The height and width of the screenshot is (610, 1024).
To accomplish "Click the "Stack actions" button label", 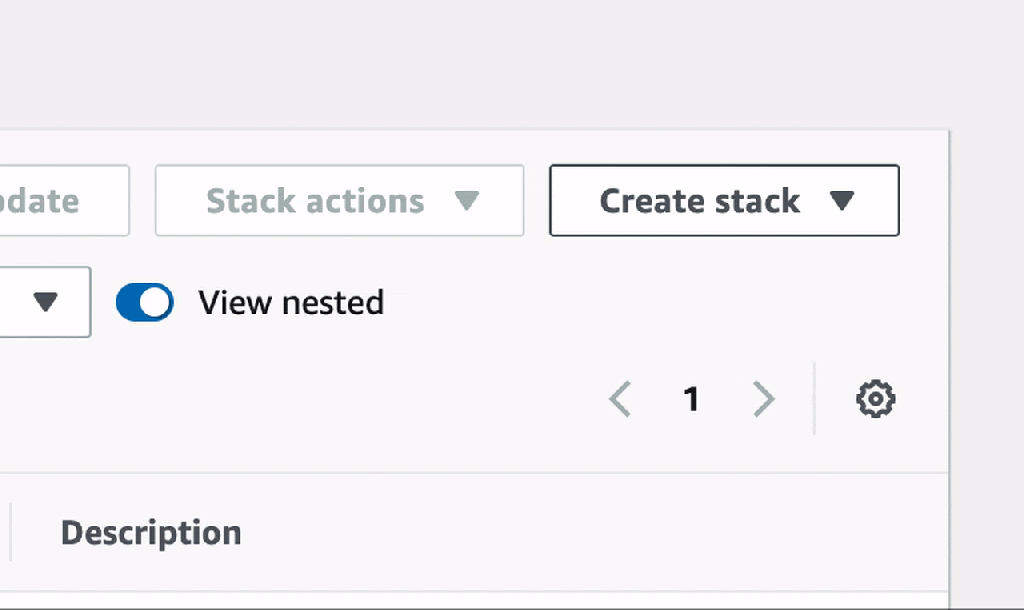I will [x=315, y=201].
